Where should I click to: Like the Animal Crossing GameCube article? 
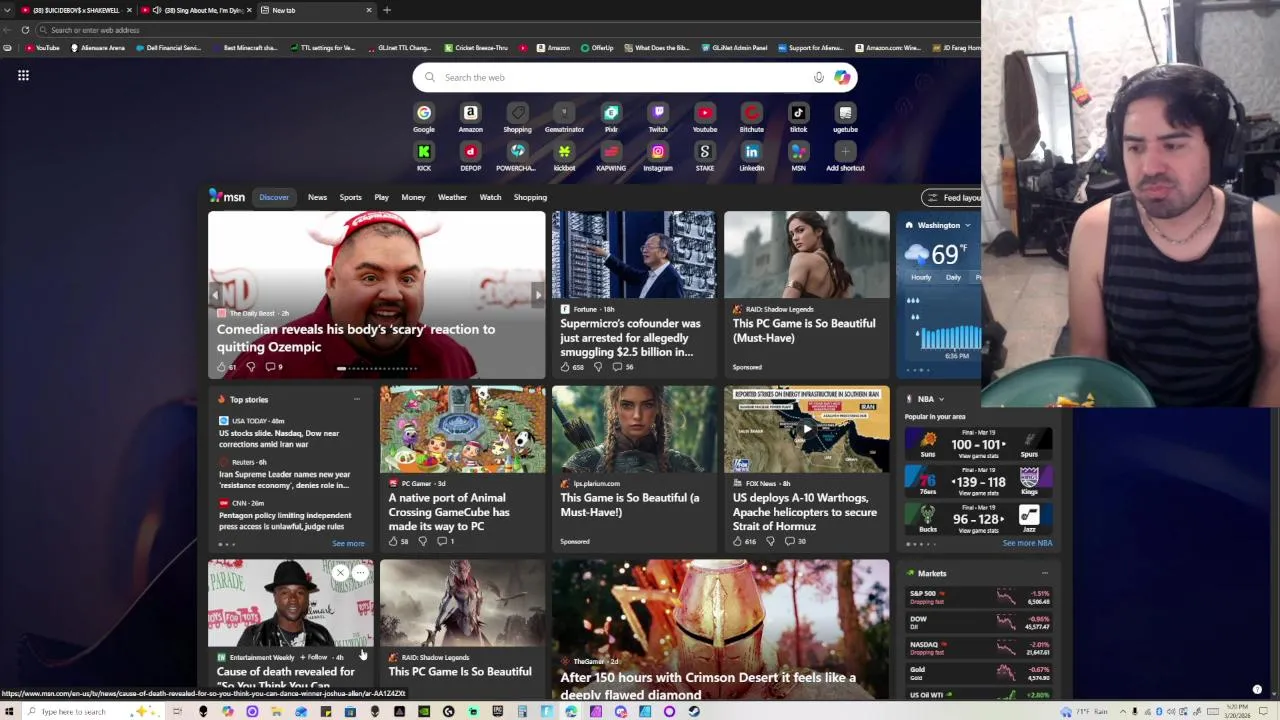pyautogui.click(x=393, y=541)
